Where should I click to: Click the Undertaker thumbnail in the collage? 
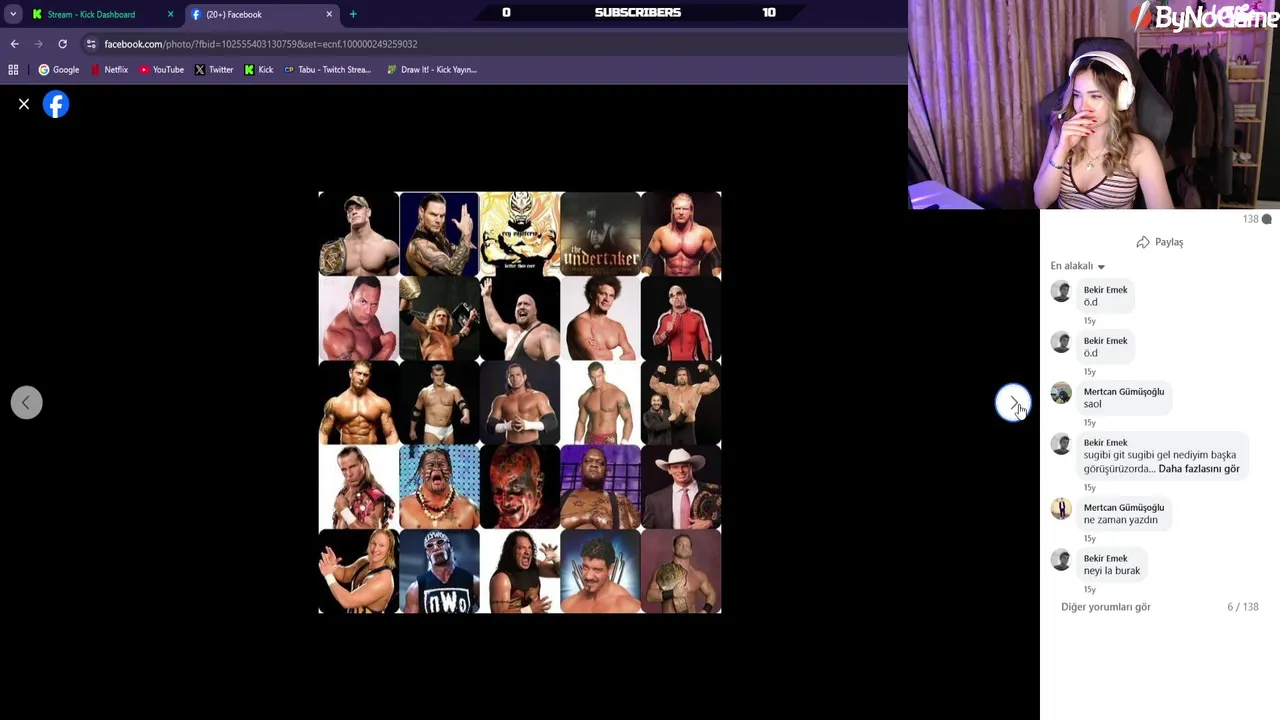(601, 234)
